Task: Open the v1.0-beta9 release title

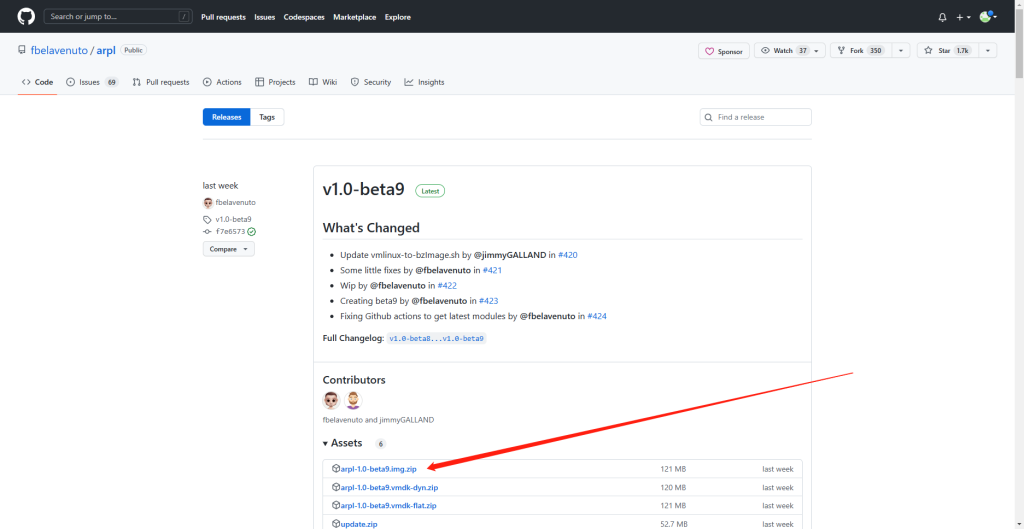Action: (x=364, y=189)
